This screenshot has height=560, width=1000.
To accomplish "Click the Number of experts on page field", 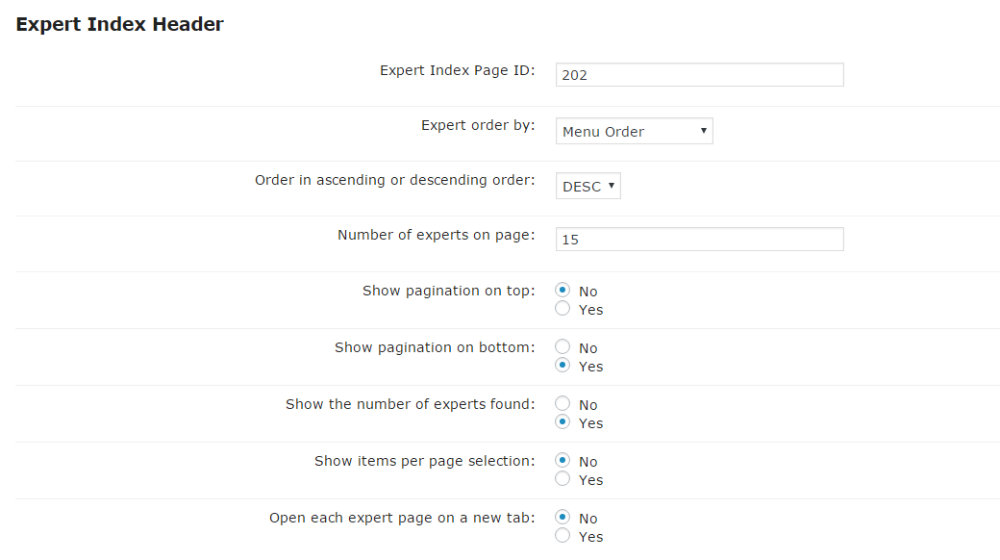I will pos(700,239).
